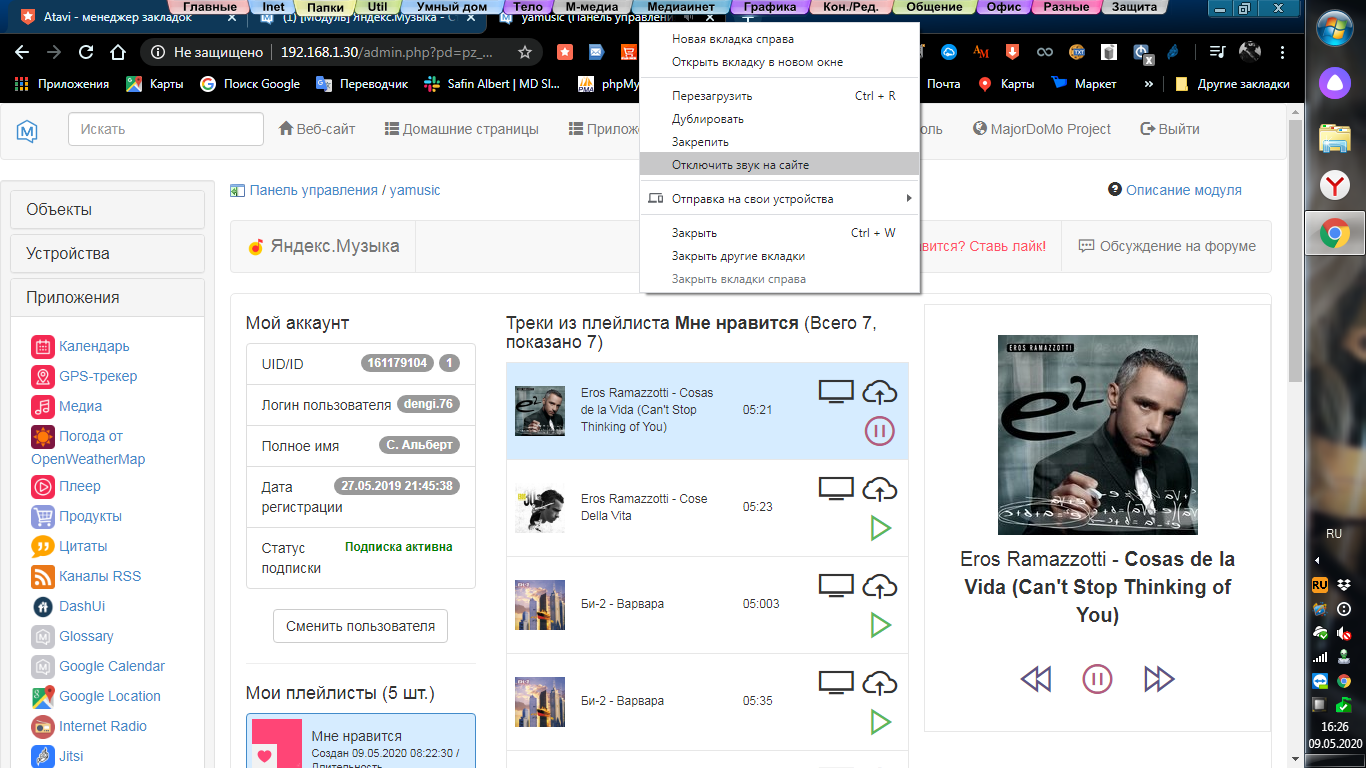Viewport: 1366px width, 768px height.
Task: Reload the page with the browser refresh icon
Action: pyautogui.click(x=86, y=52)
